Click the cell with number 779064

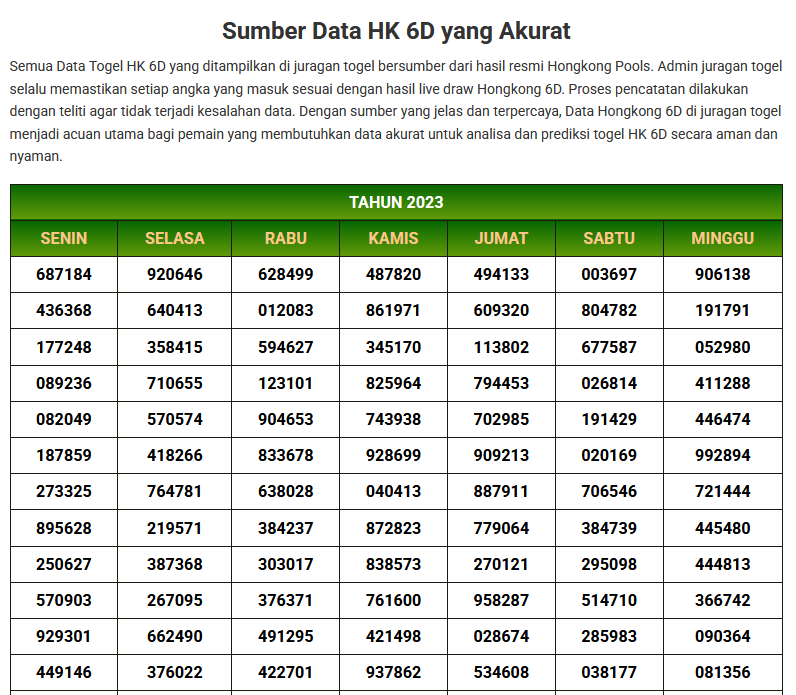502,528
